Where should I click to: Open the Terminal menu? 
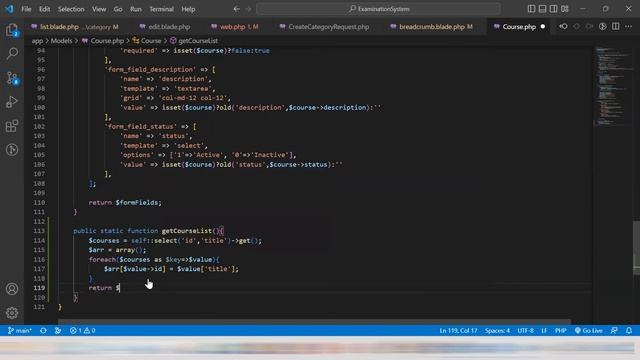click(161, 9)
